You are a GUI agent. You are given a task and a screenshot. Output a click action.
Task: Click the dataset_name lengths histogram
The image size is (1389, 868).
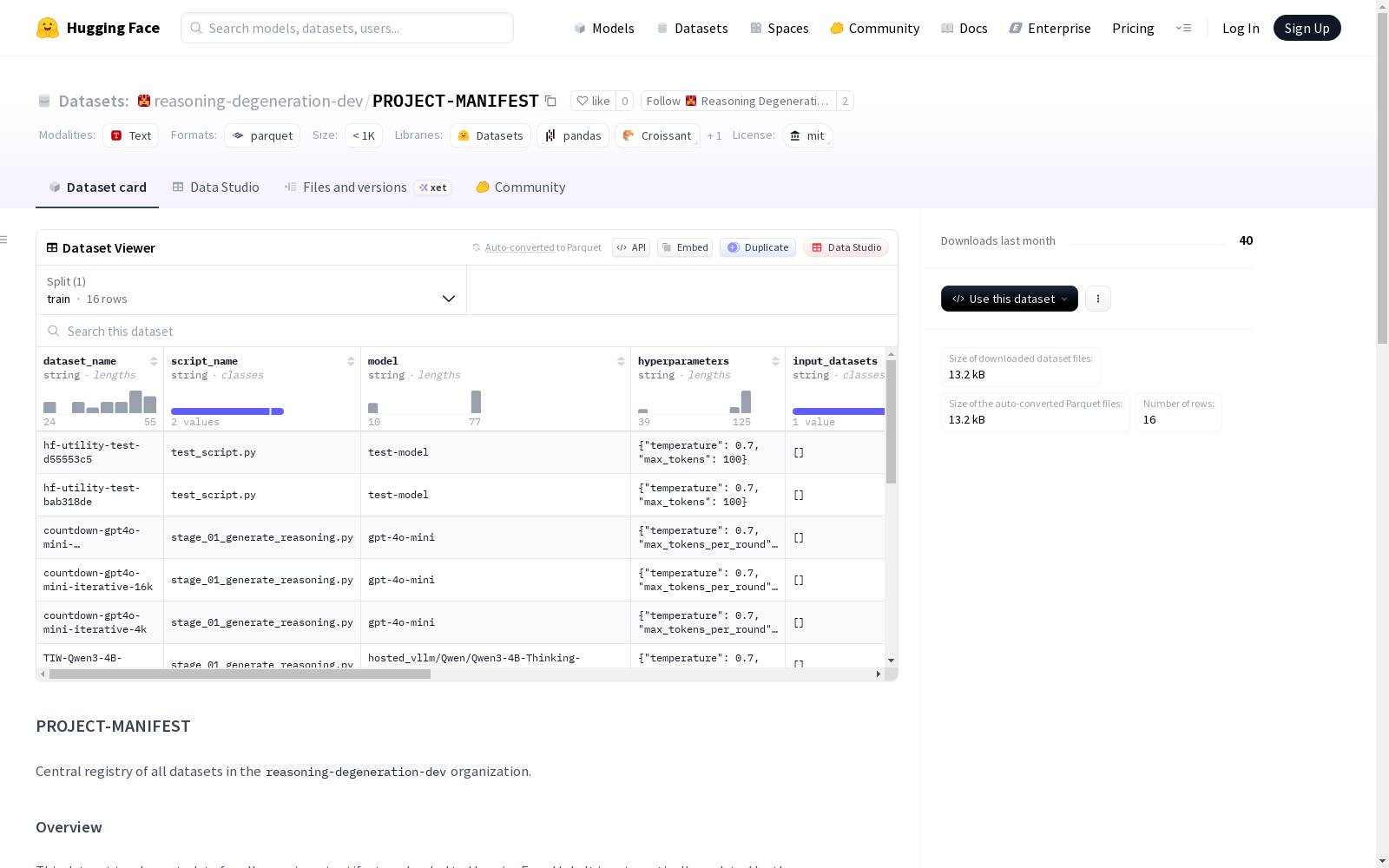click(100, 402)
